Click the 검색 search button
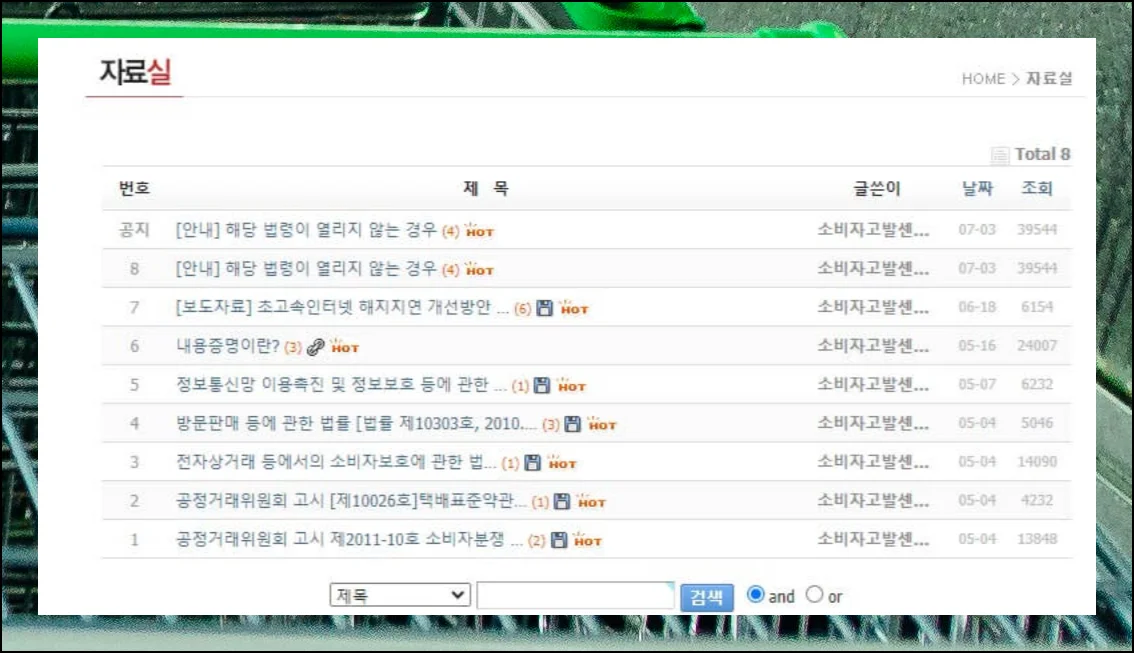This screenshot has height=653, width=1134. point(707,597)
